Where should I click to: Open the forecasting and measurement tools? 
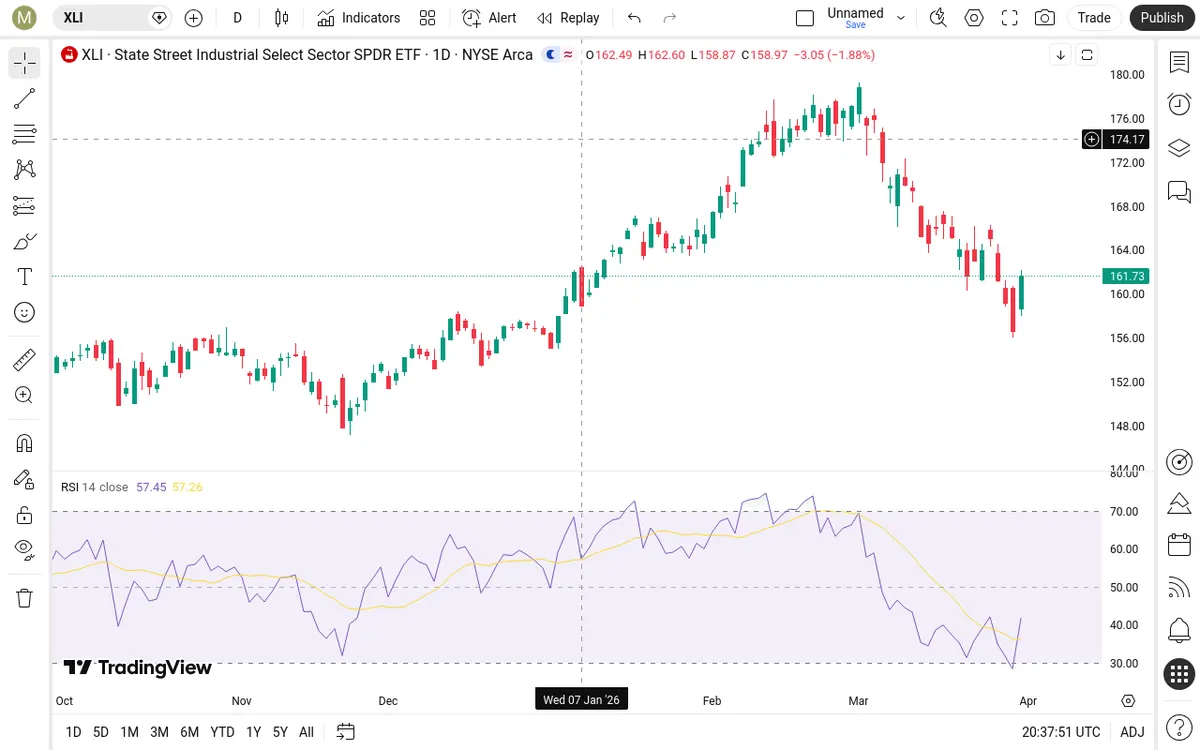click(25, 206)
